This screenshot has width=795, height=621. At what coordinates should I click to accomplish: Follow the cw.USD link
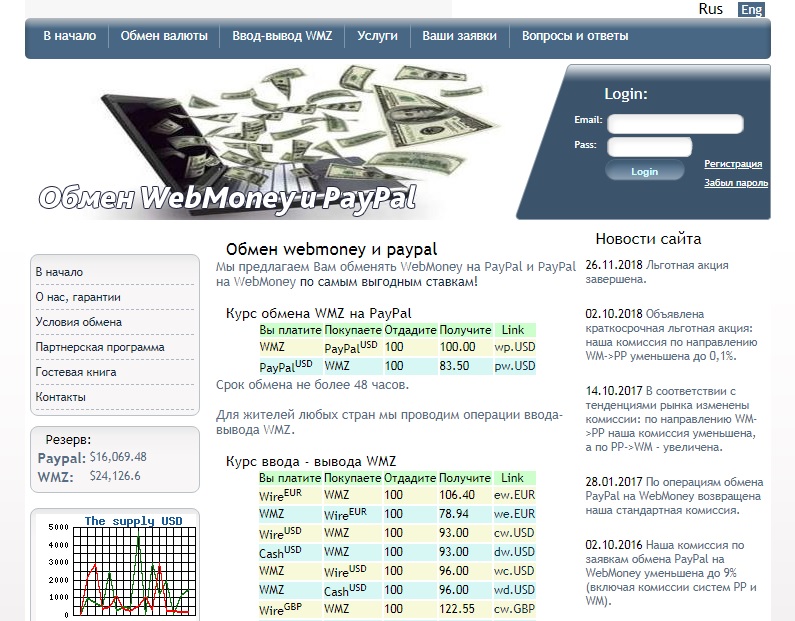(x=514, y=533)
